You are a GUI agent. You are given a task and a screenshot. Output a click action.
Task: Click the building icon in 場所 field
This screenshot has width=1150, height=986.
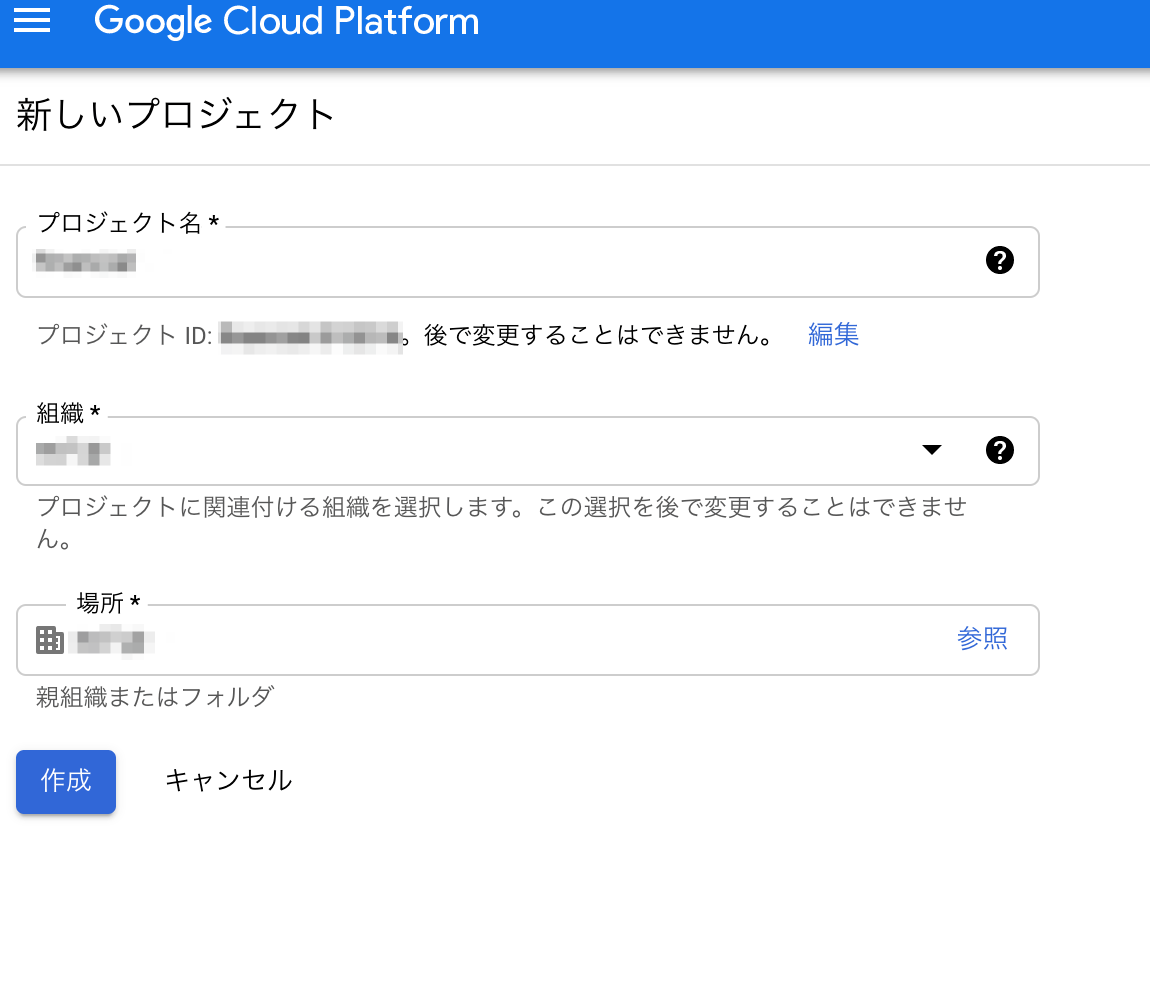(50, 640)
